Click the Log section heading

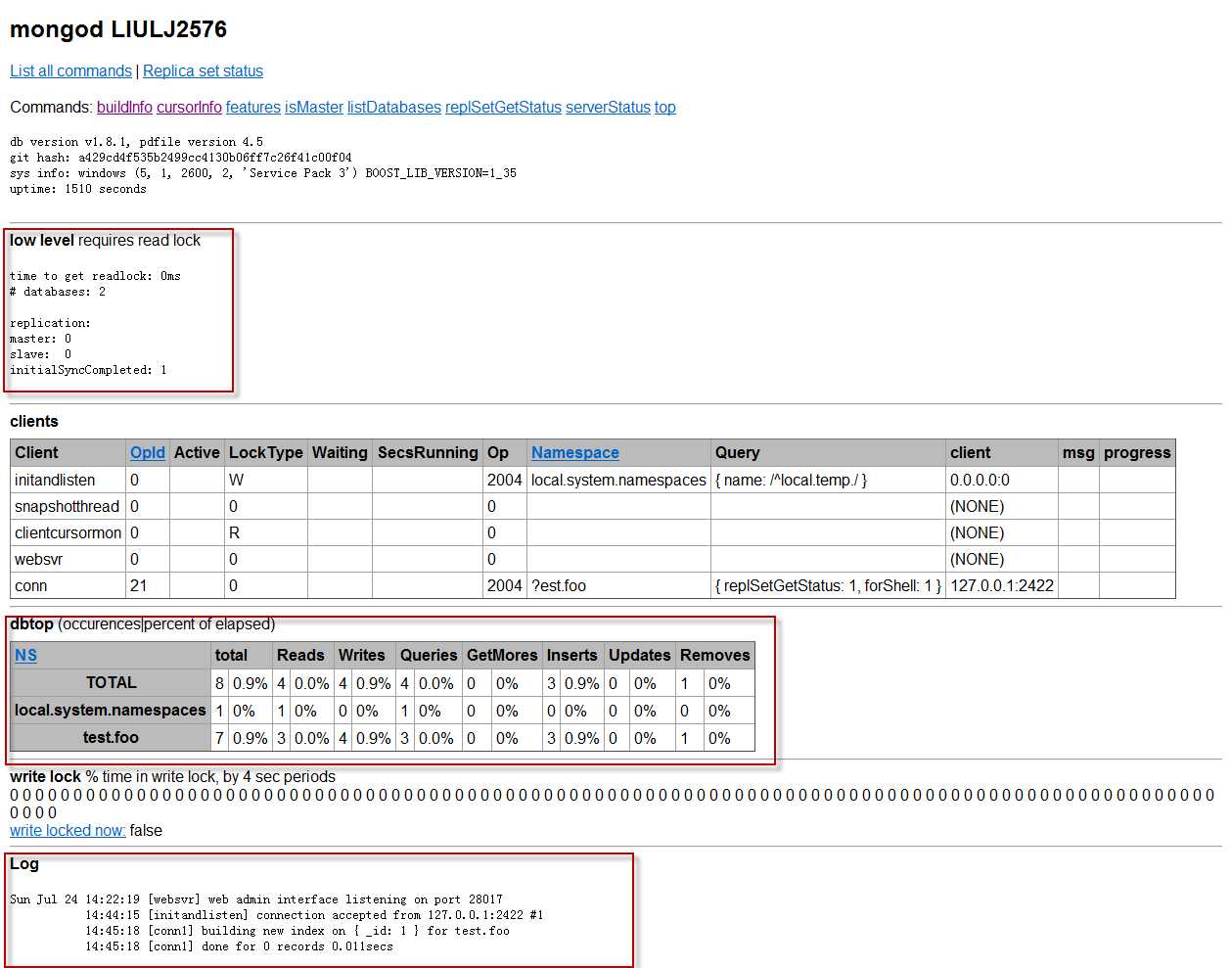coord(24,863)
